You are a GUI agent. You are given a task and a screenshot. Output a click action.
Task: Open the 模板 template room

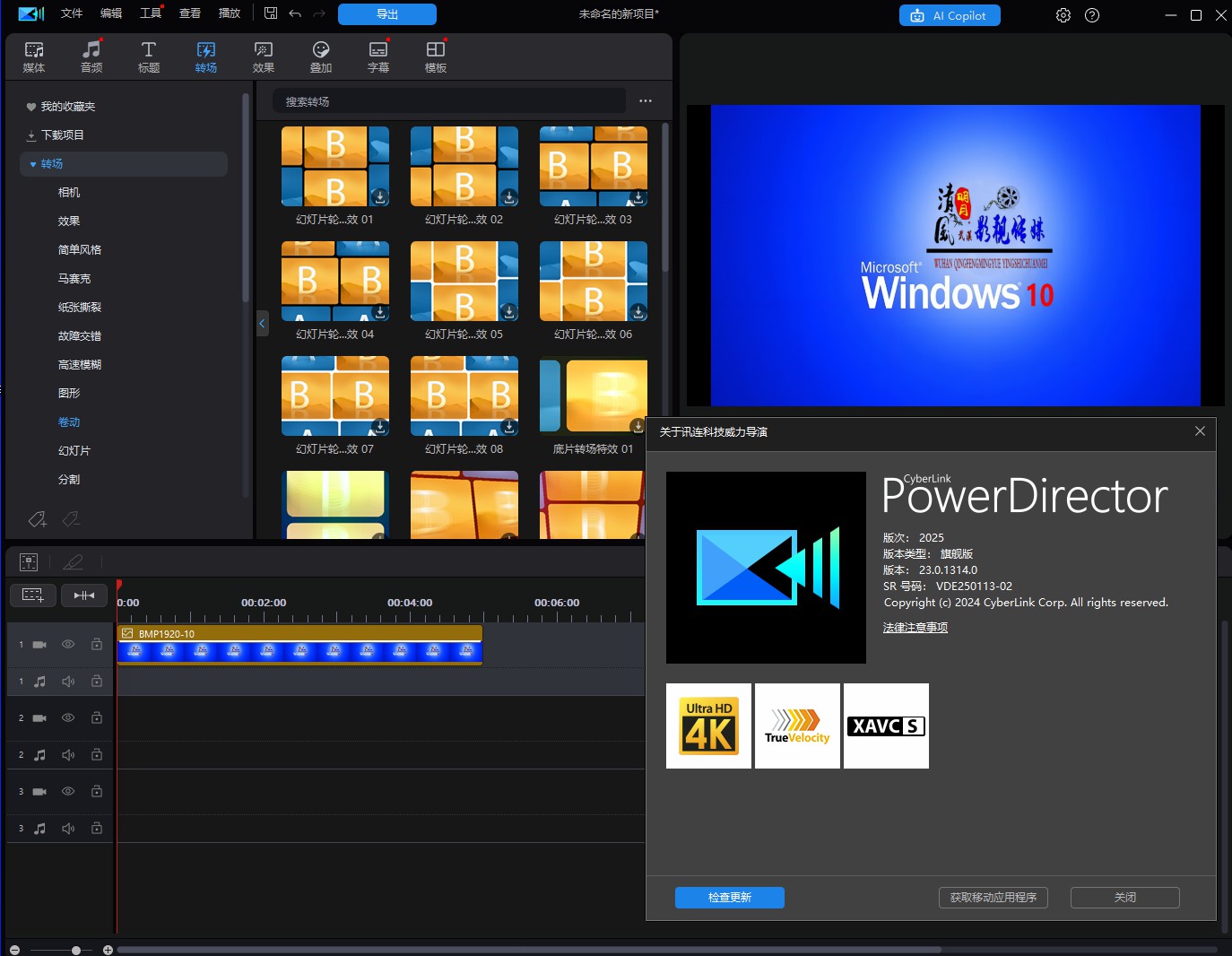tap(436, 56)
